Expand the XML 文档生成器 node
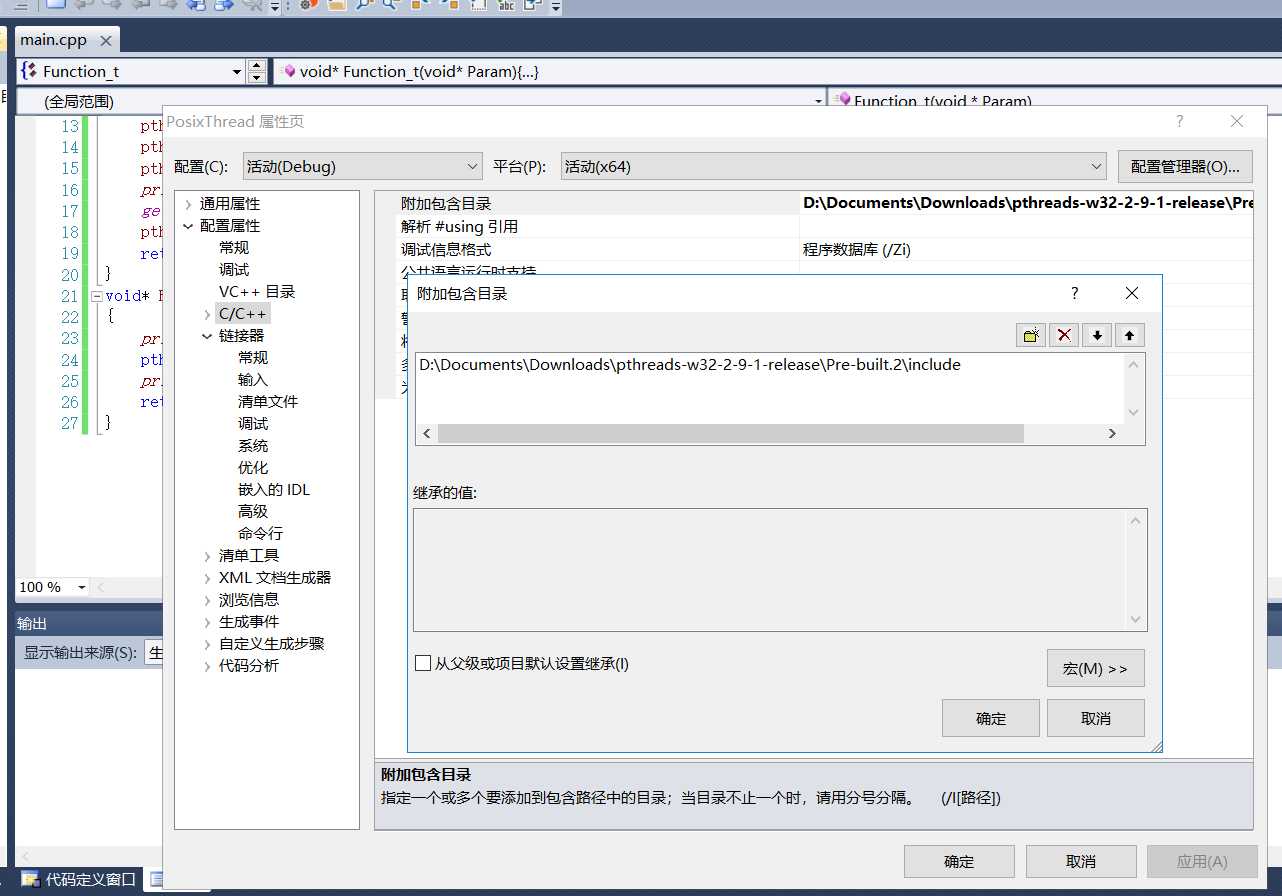 (207, 578)
